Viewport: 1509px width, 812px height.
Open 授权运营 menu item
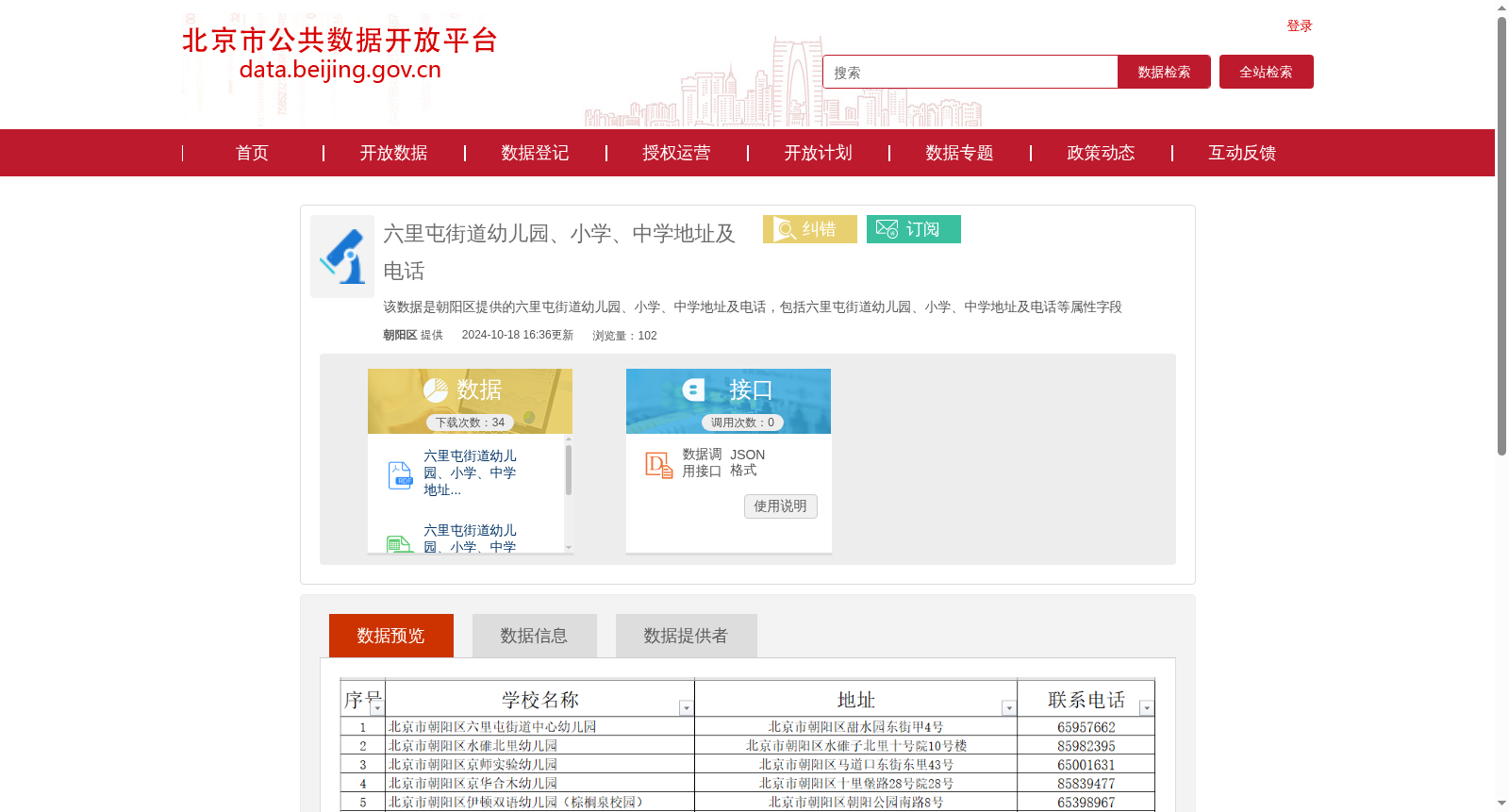click(x=676, y=153)
